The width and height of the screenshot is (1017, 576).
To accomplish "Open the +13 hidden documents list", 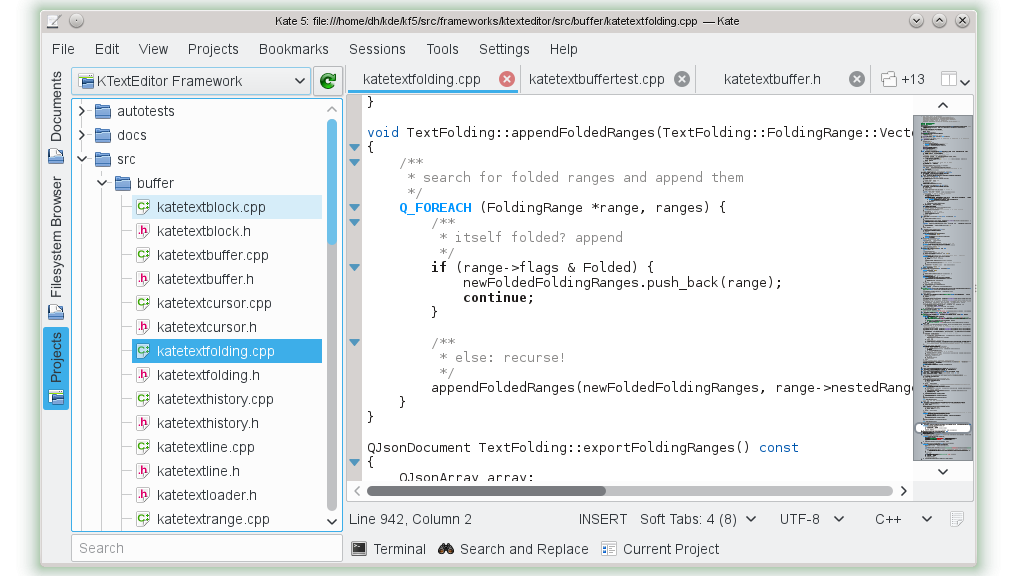I will [x=903, y=79].
